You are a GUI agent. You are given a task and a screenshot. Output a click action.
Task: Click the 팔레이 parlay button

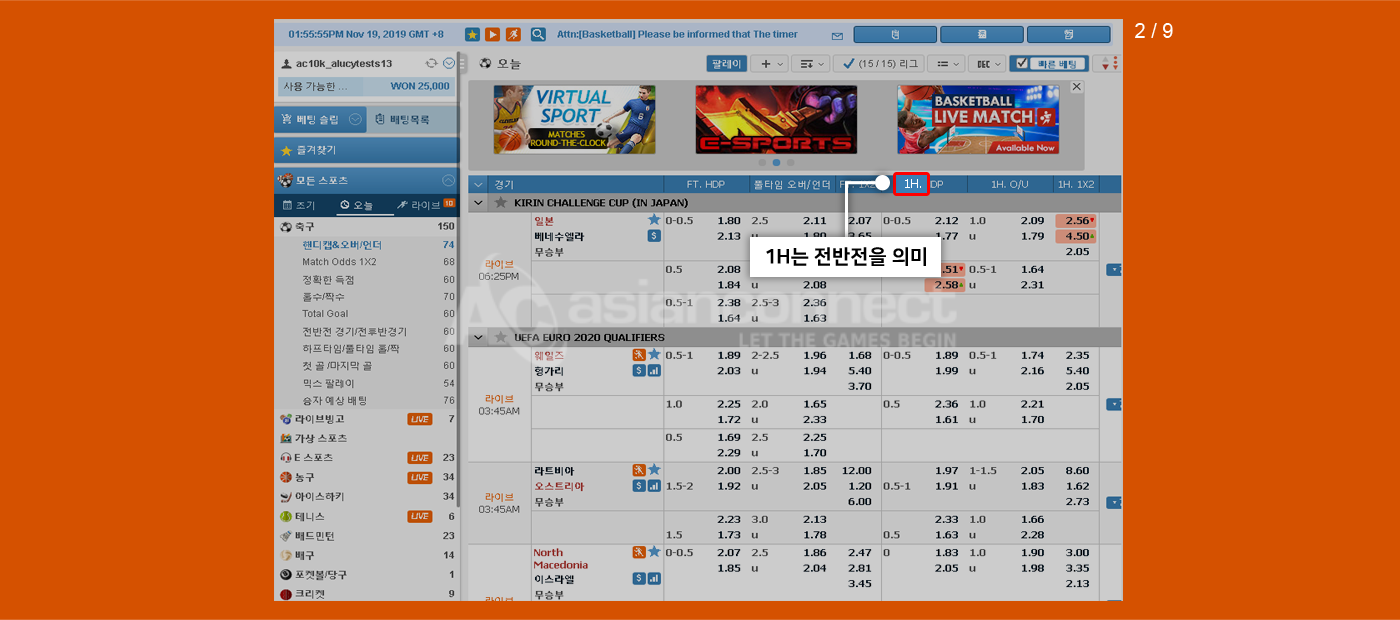(x=726, y=63)
